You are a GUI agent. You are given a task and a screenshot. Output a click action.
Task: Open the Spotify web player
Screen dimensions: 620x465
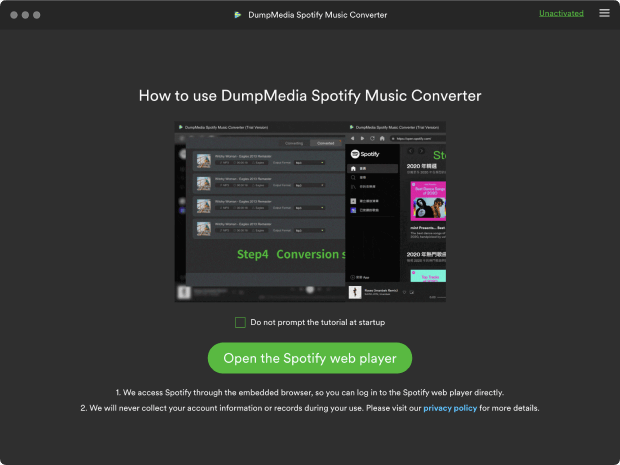click(310, 358)
